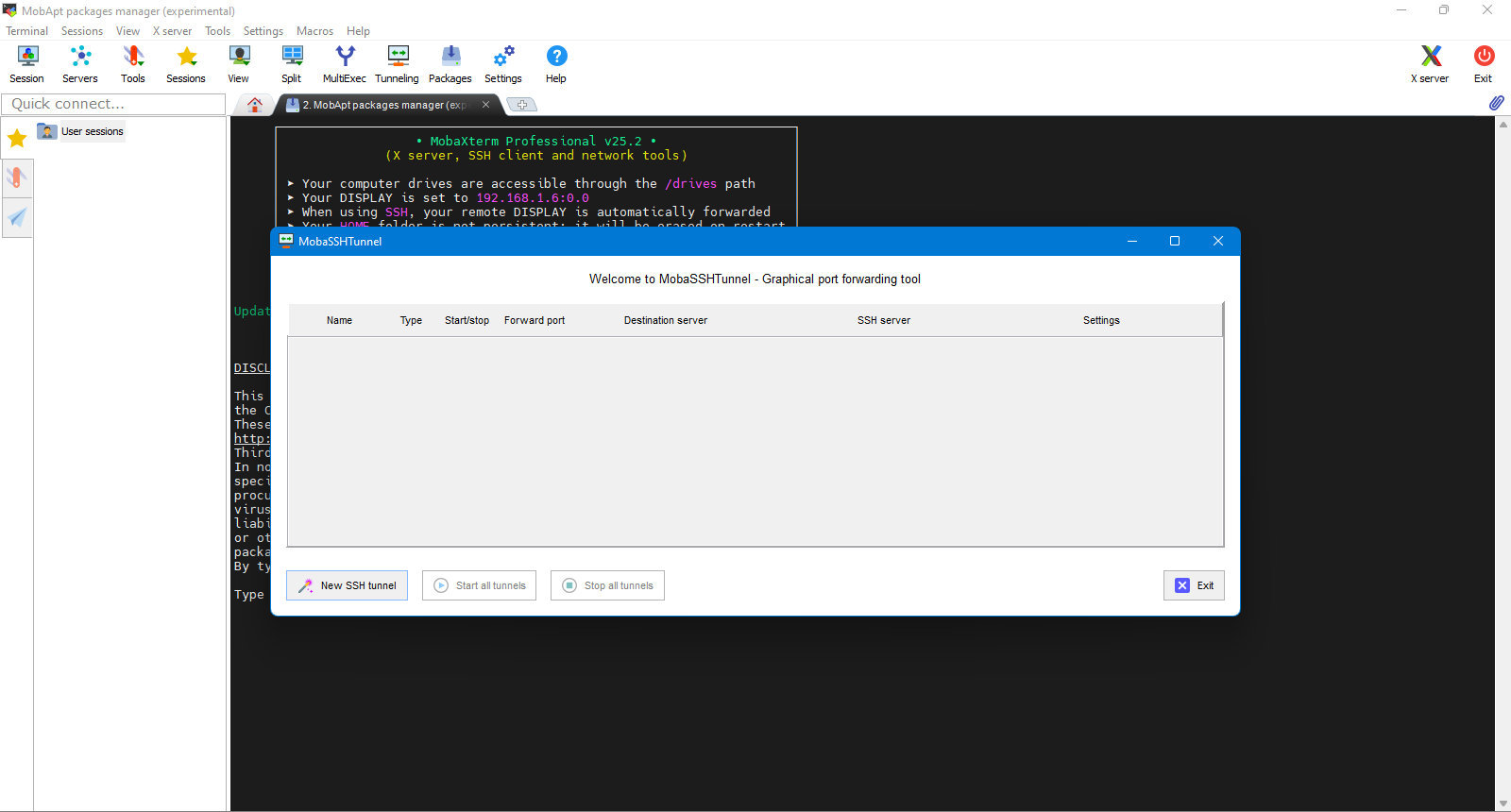Click the Stop all tunnels button

coord(608,585)
